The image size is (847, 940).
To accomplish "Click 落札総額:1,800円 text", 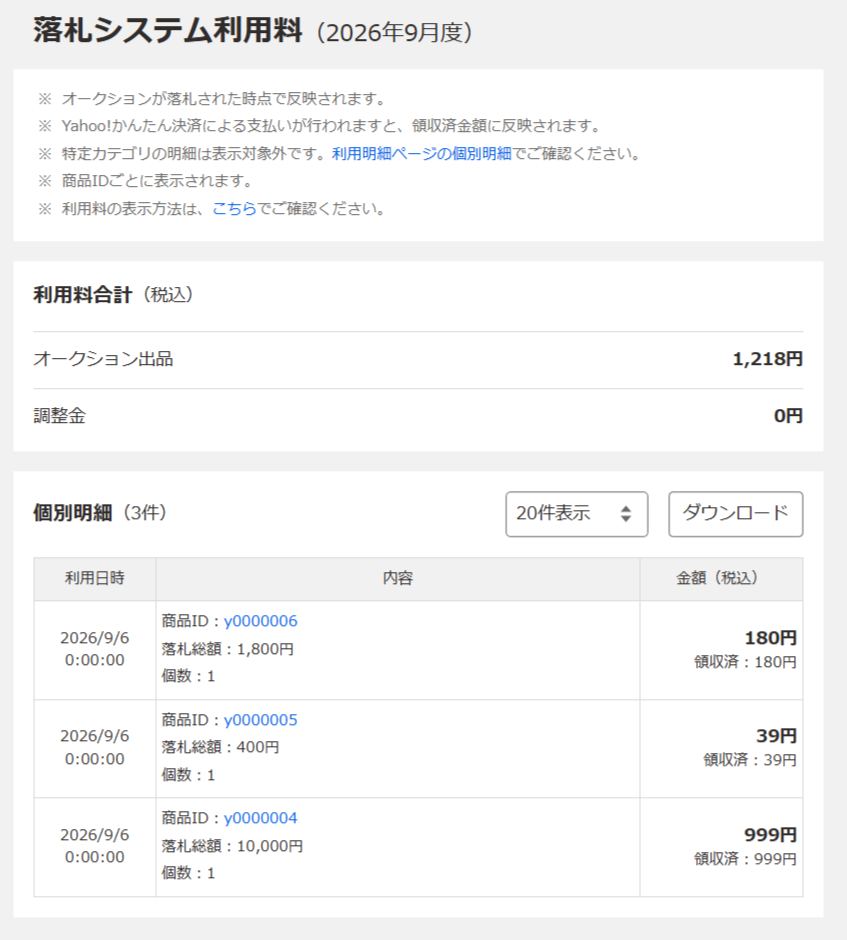I will tap(228, 649).
